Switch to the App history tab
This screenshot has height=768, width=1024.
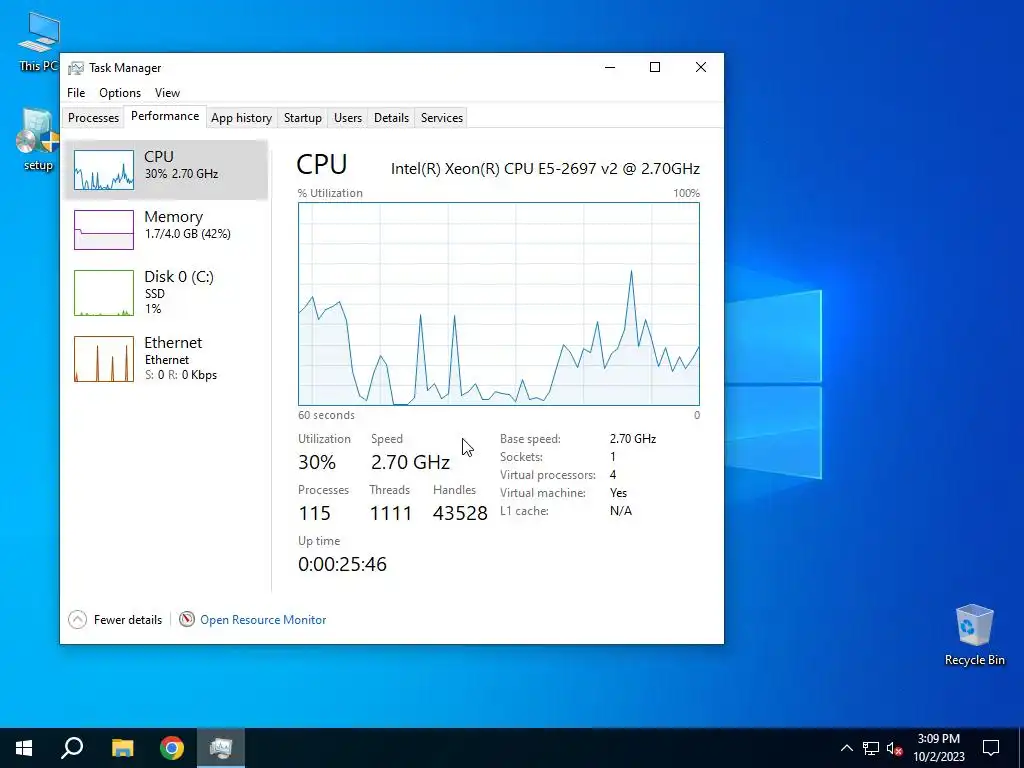pyautogui.click(x=242, y=118)
